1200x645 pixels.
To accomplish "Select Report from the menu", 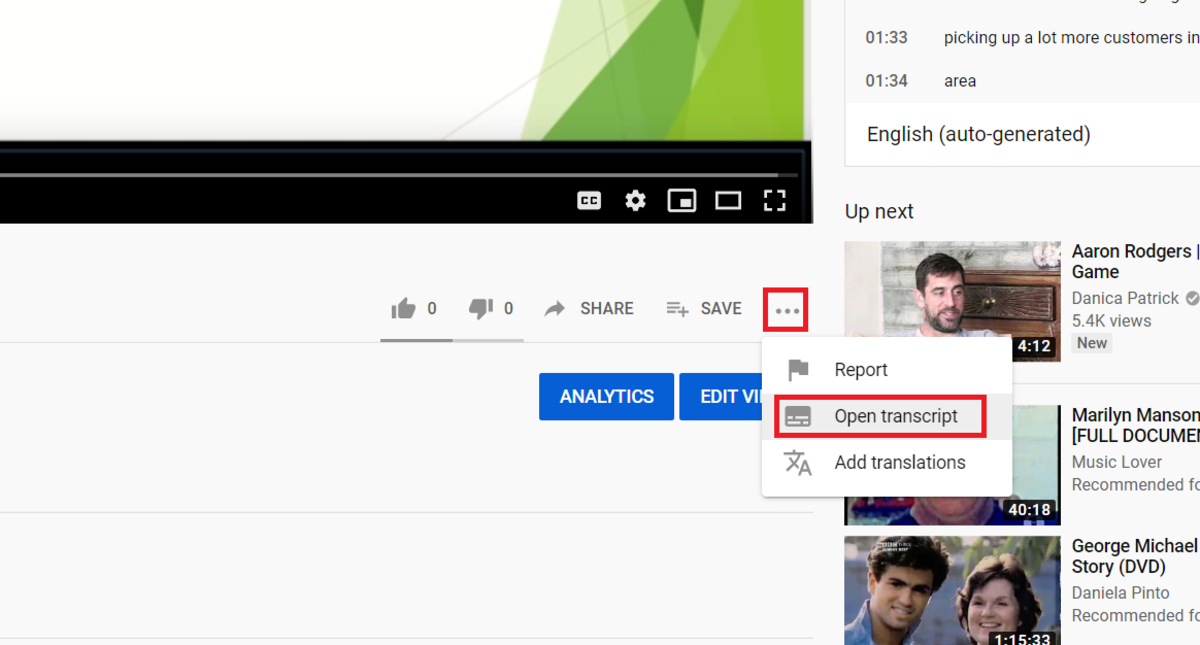I will (860, 370).
